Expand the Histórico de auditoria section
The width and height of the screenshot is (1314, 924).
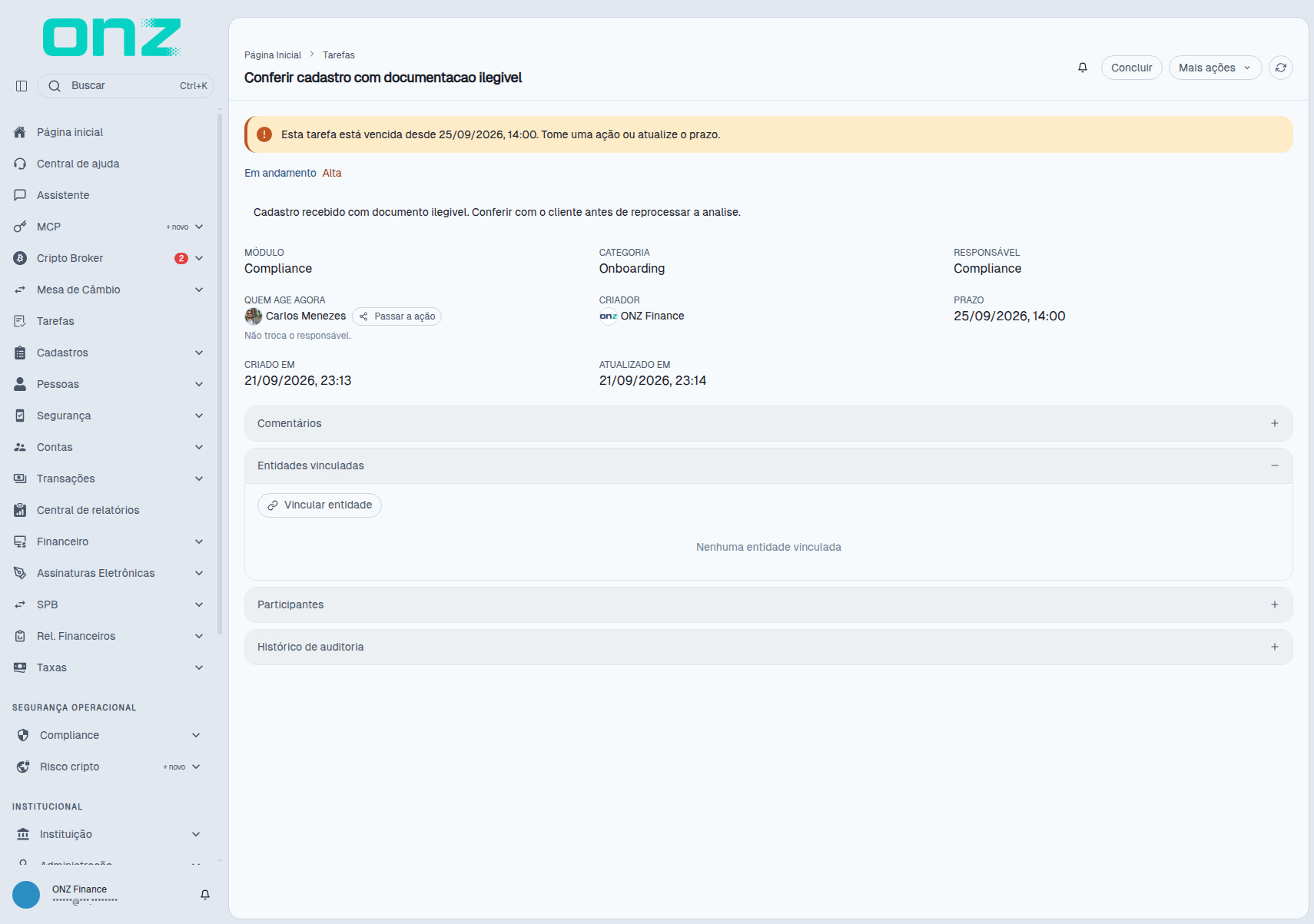click(768, 647)
